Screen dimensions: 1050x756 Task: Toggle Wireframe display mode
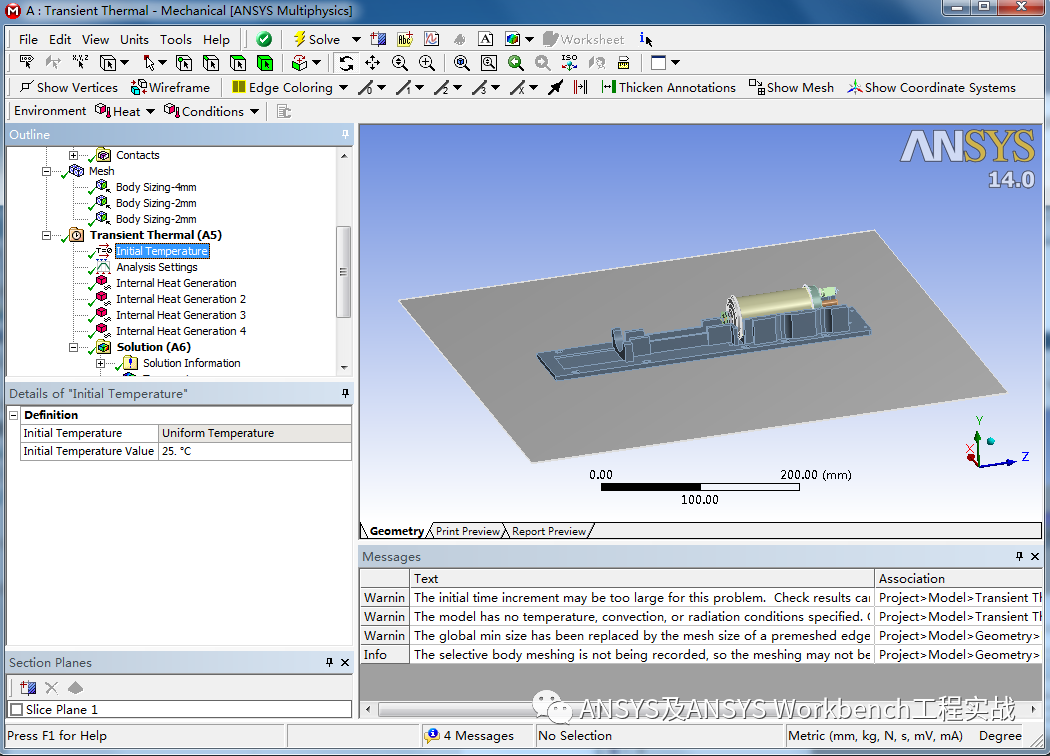pos(170,88)
